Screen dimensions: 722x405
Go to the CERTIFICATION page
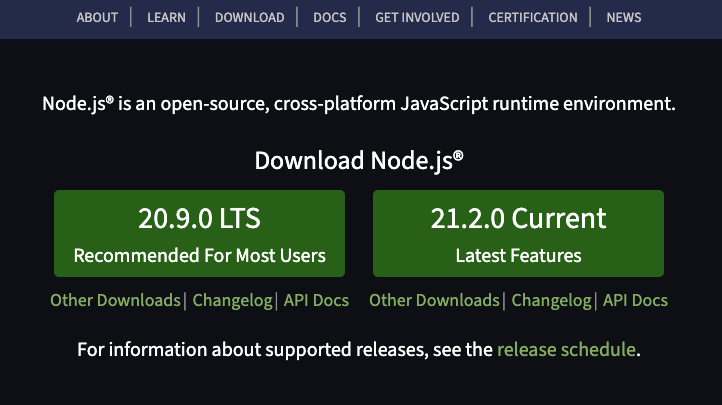click(x=533, y=17)
